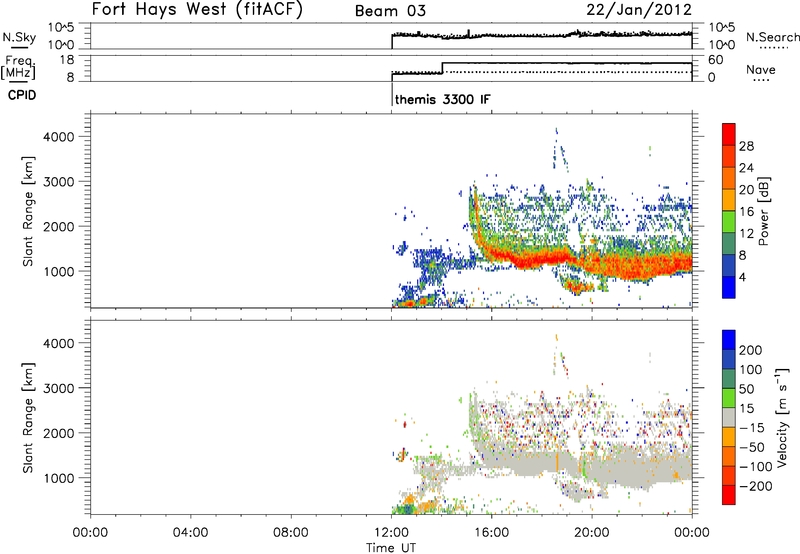This screenshot has height=554, width=800.
Task: Click the '18' tick on the frequency axis
Action: (67, 60)
